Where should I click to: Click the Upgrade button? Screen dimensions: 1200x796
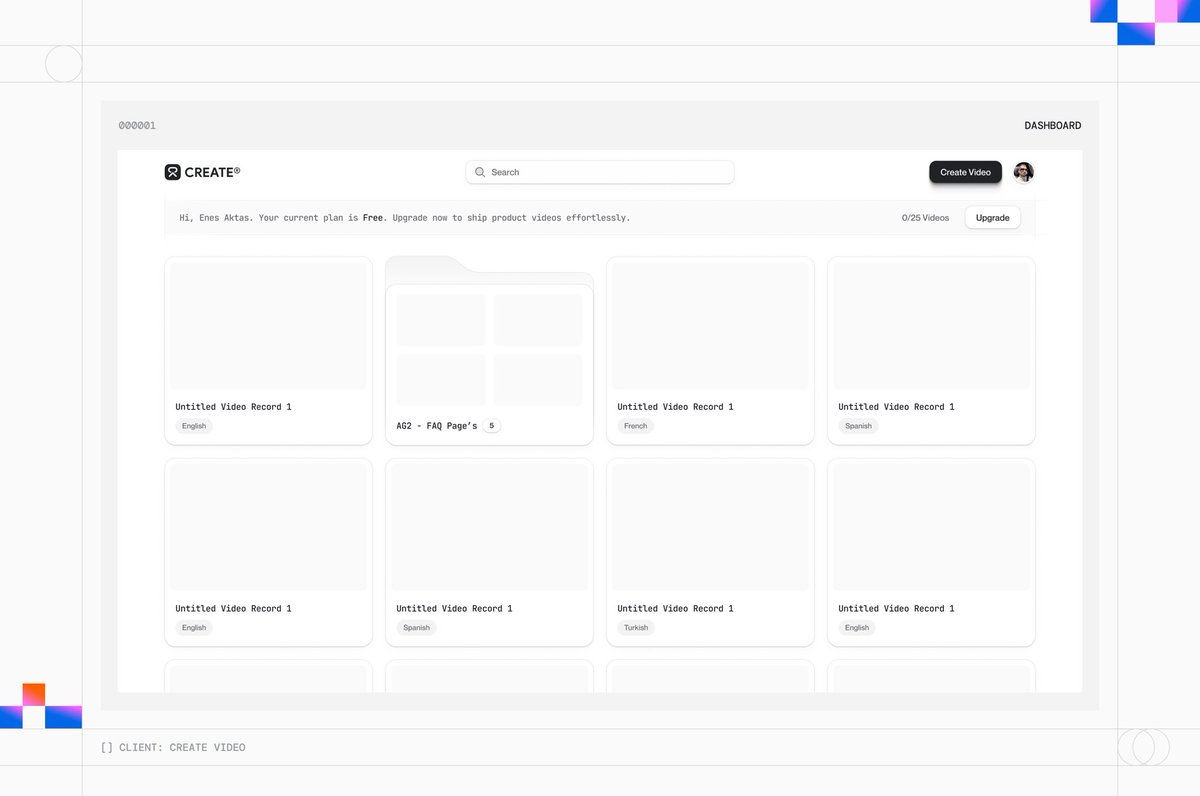pos(992,217)
